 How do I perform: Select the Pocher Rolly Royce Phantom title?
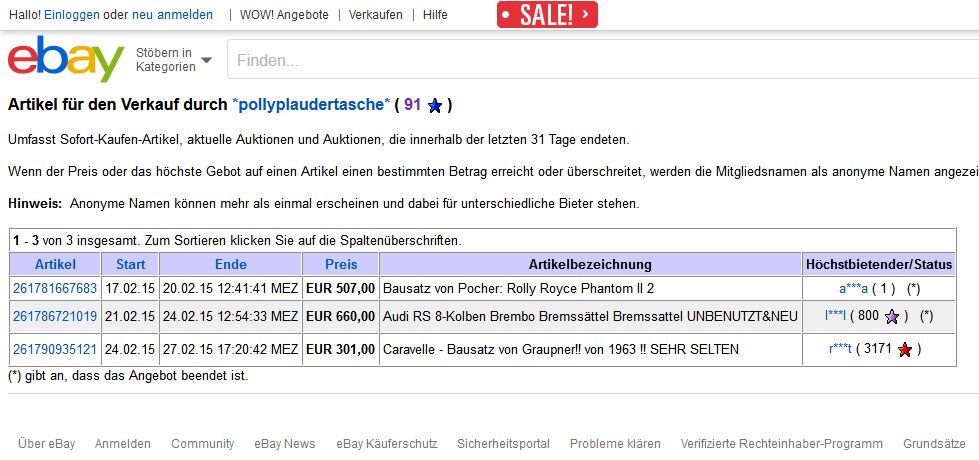(x=518, y=289)
